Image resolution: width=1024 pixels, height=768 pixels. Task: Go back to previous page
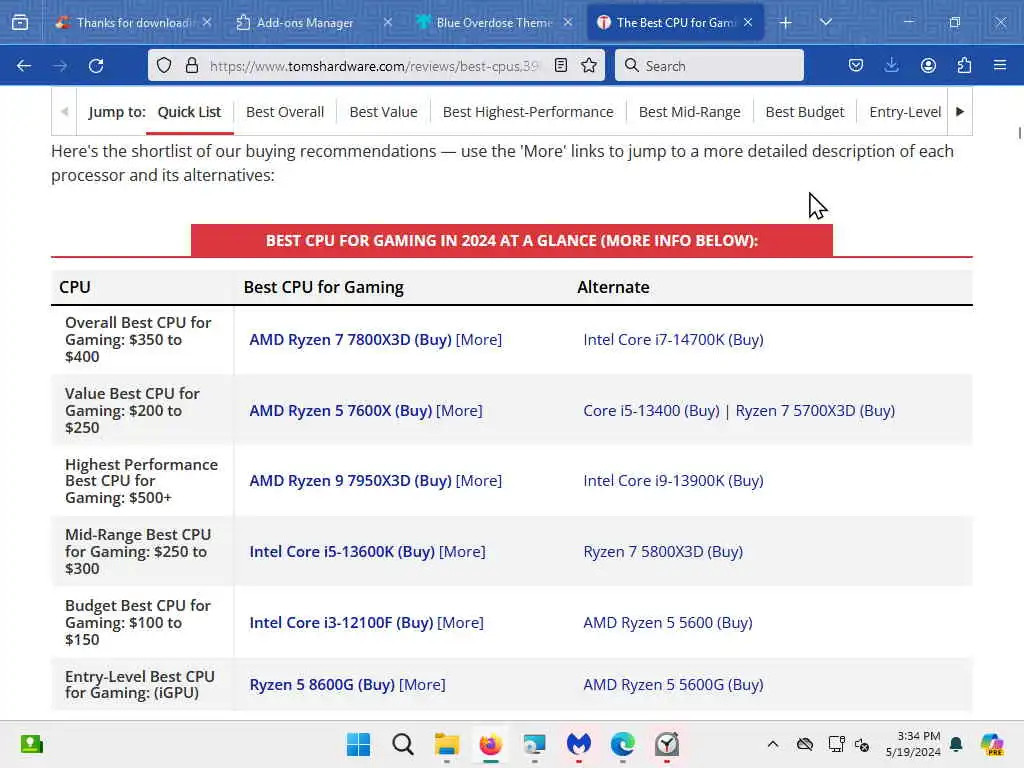[x=24, y=65]
